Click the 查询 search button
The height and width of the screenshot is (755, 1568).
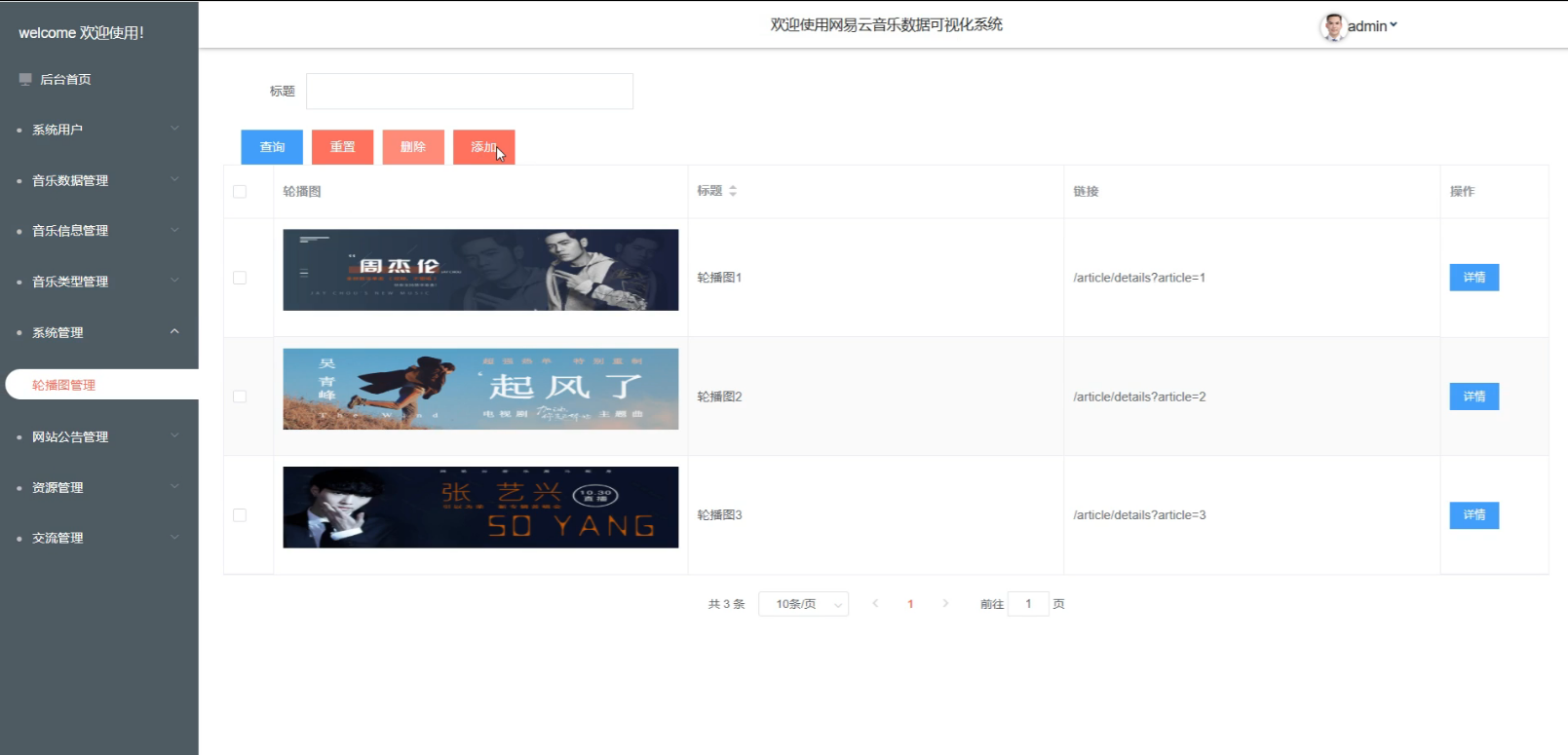(x=272, y=147)
